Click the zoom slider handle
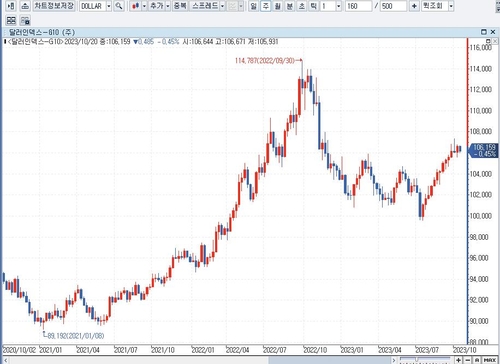This screenshot has width=500, height=364. click(416, 359)
